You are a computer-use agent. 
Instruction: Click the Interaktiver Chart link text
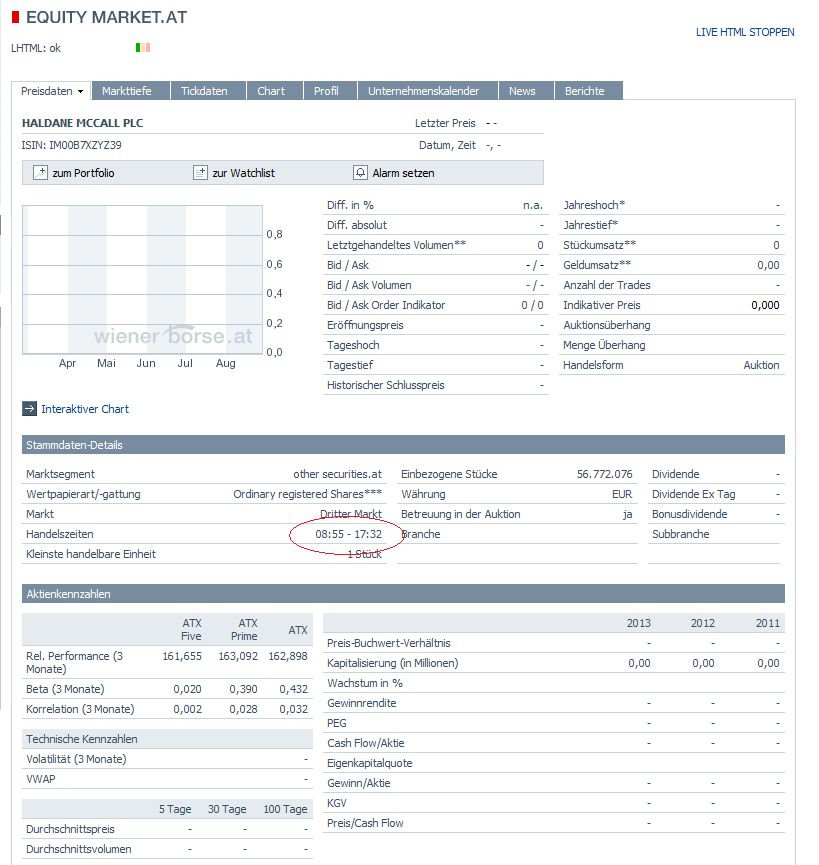[85, 408]
